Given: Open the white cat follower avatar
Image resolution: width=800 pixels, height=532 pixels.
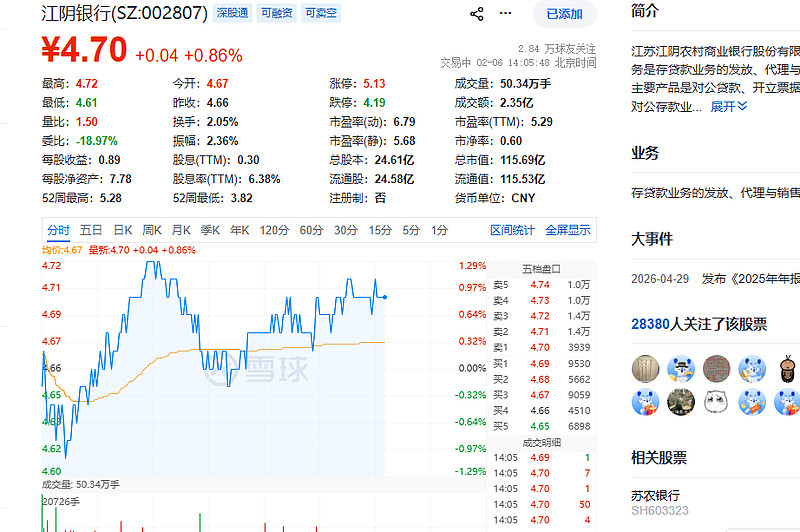Looking at the screenshot, I should pyautogui.click(x=717, y=402).
